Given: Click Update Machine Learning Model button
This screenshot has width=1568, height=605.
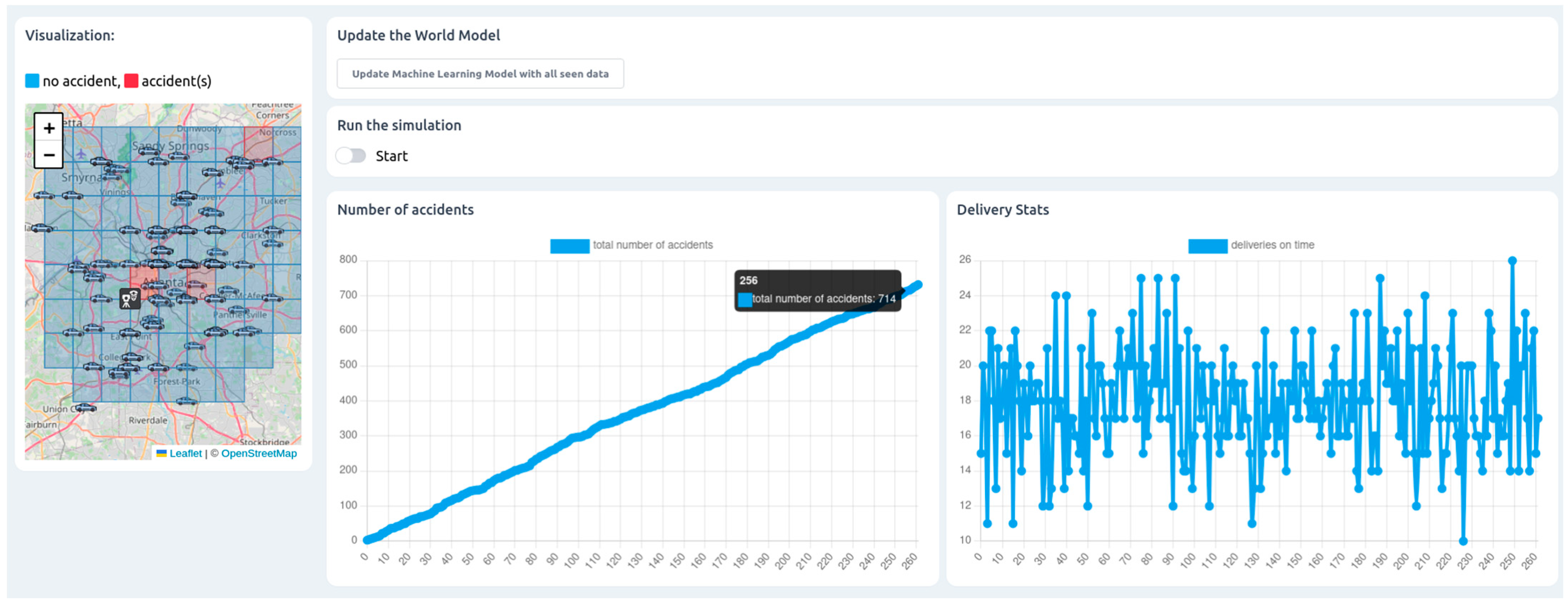Looking at the screenshot, I should tap(480, 73).
